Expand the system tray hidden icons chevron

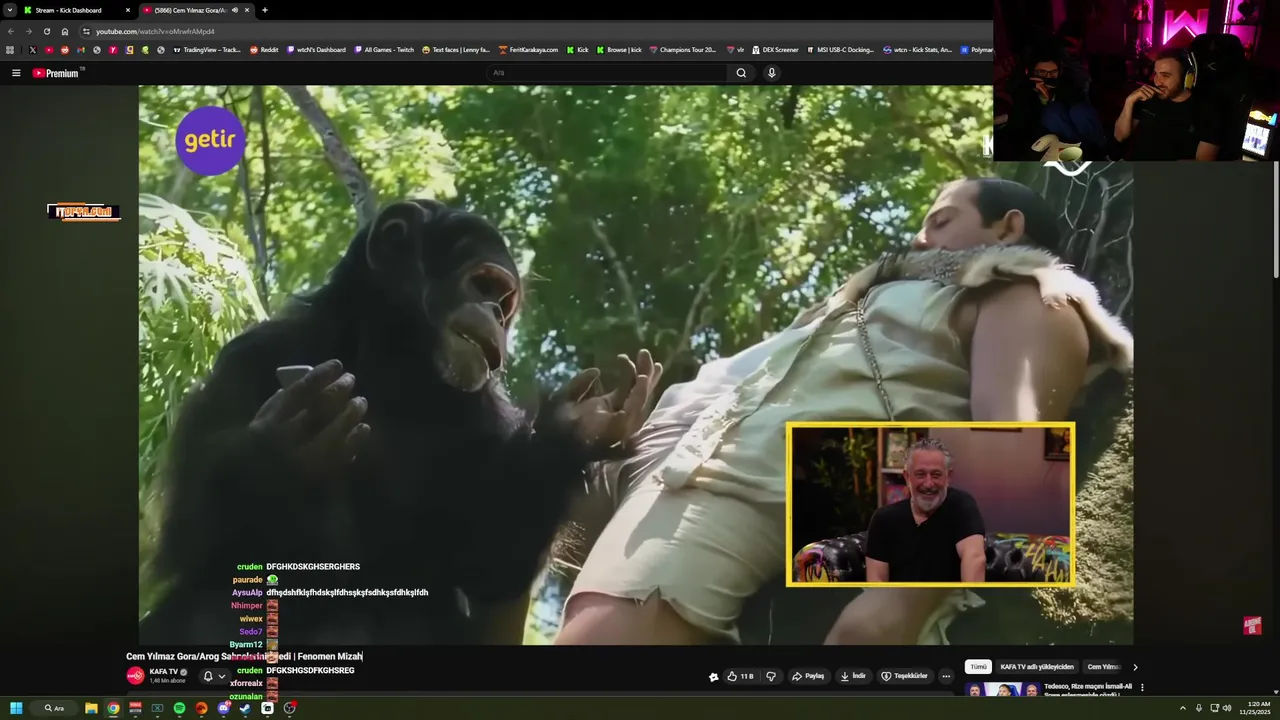click(1182, 708)
